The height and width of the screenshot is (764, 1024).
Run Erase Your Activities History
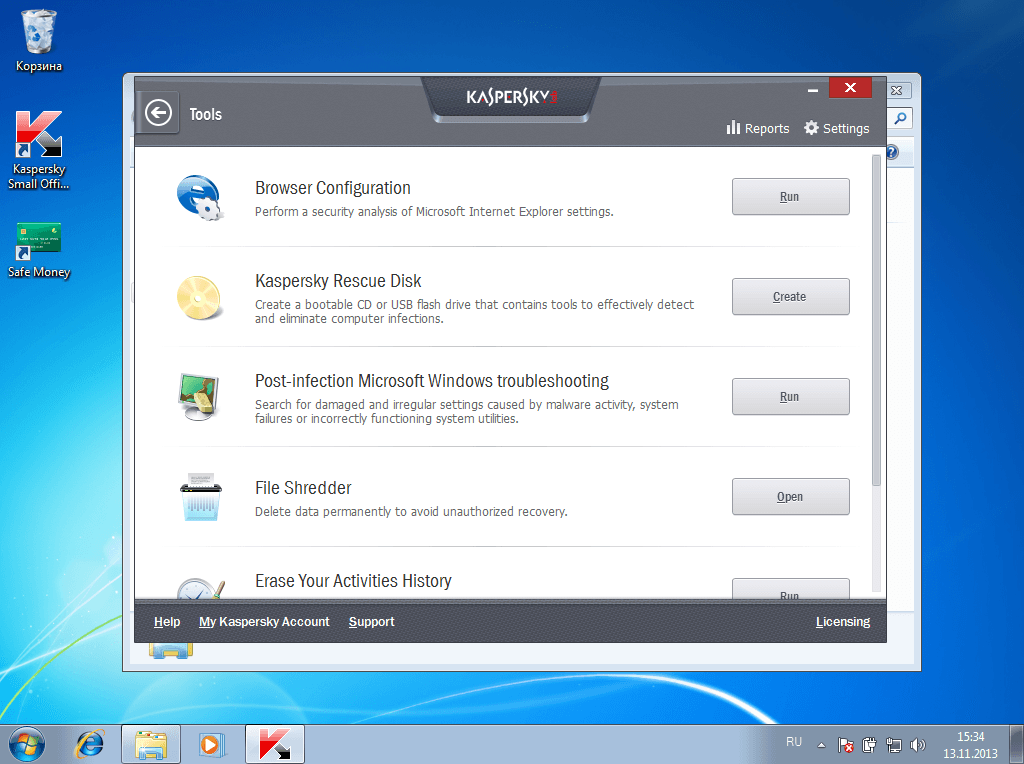[x=790, y=589]
